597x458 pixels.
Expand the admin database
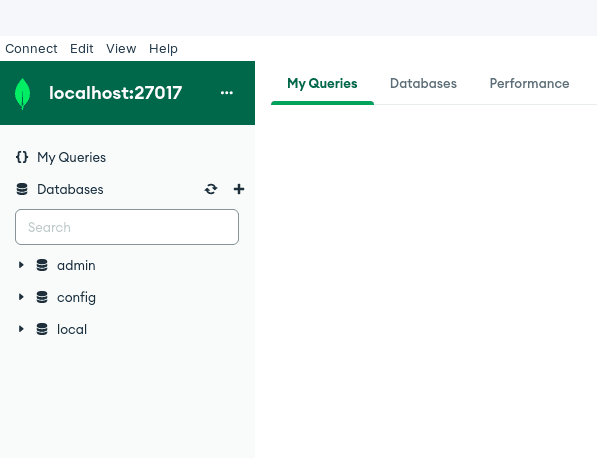click(x=21, y=265)
